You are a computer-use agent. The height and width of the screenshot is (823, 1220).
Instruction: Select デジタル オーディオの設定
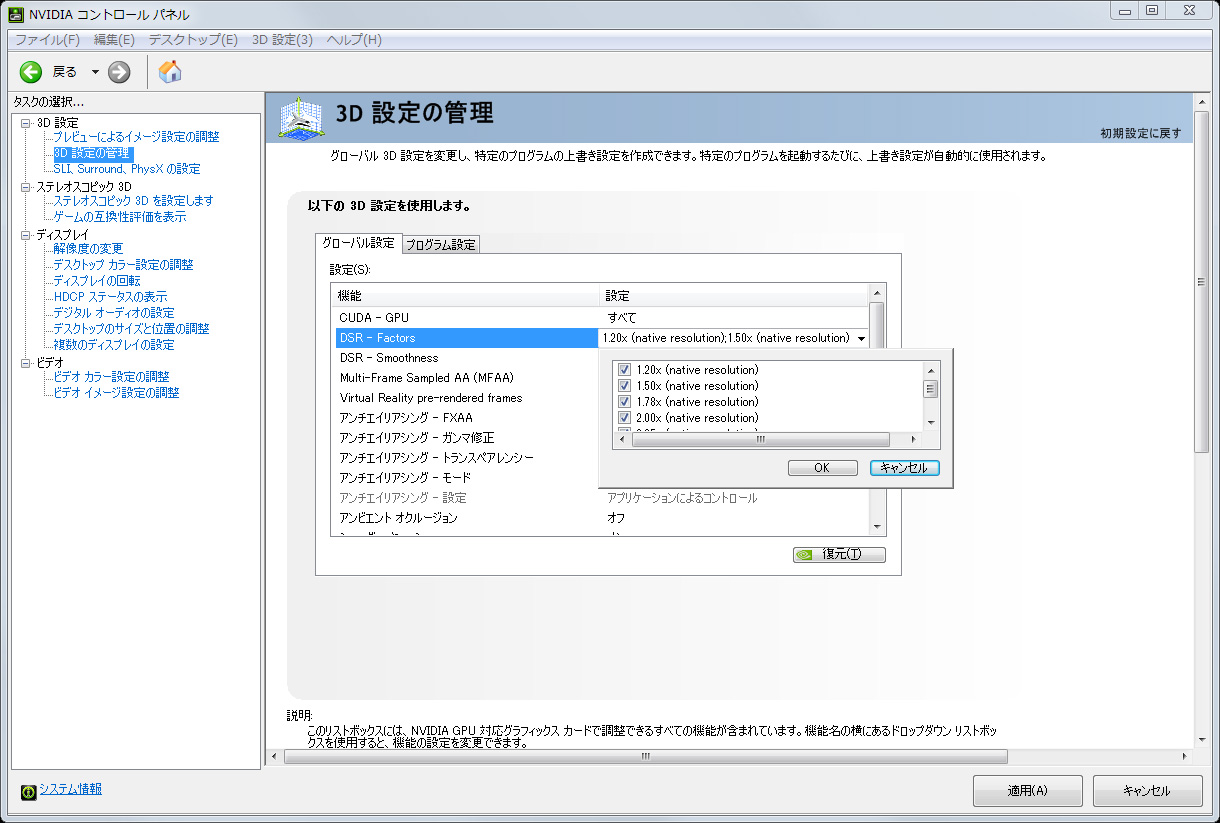coord(113,313)
